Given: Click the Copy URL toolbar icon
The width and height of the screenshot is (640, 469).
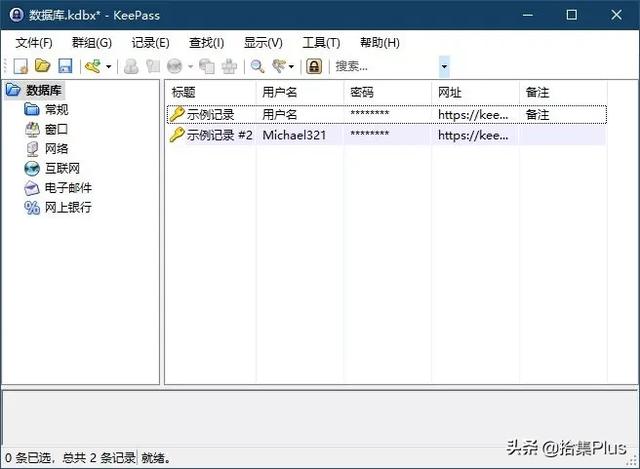Looking at the screenshot, I should click(207, 66).
